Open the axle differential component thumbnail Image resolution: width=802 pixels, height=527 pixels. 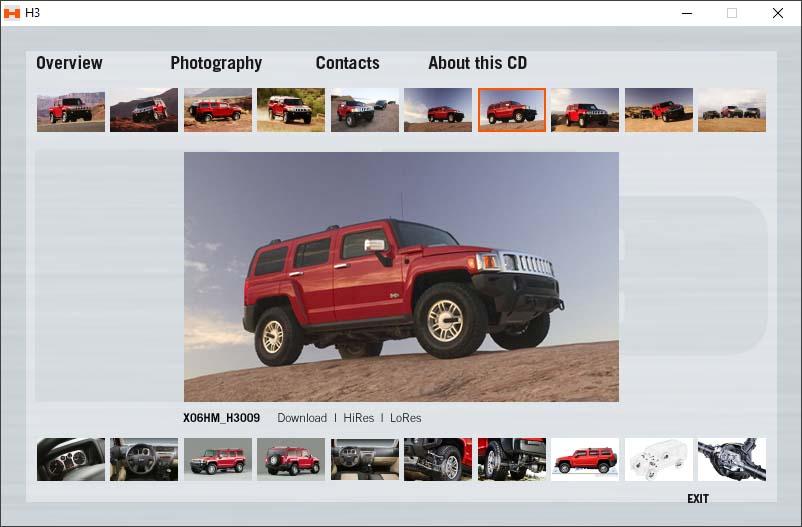[732, 459]
